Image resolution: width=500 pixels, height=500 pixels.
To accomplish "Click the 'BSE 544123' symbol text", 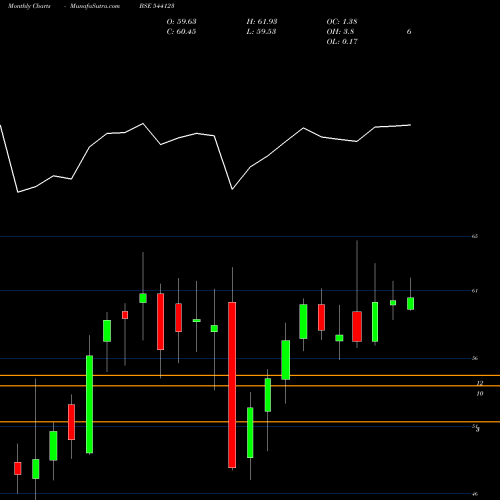I will point(157,6).
